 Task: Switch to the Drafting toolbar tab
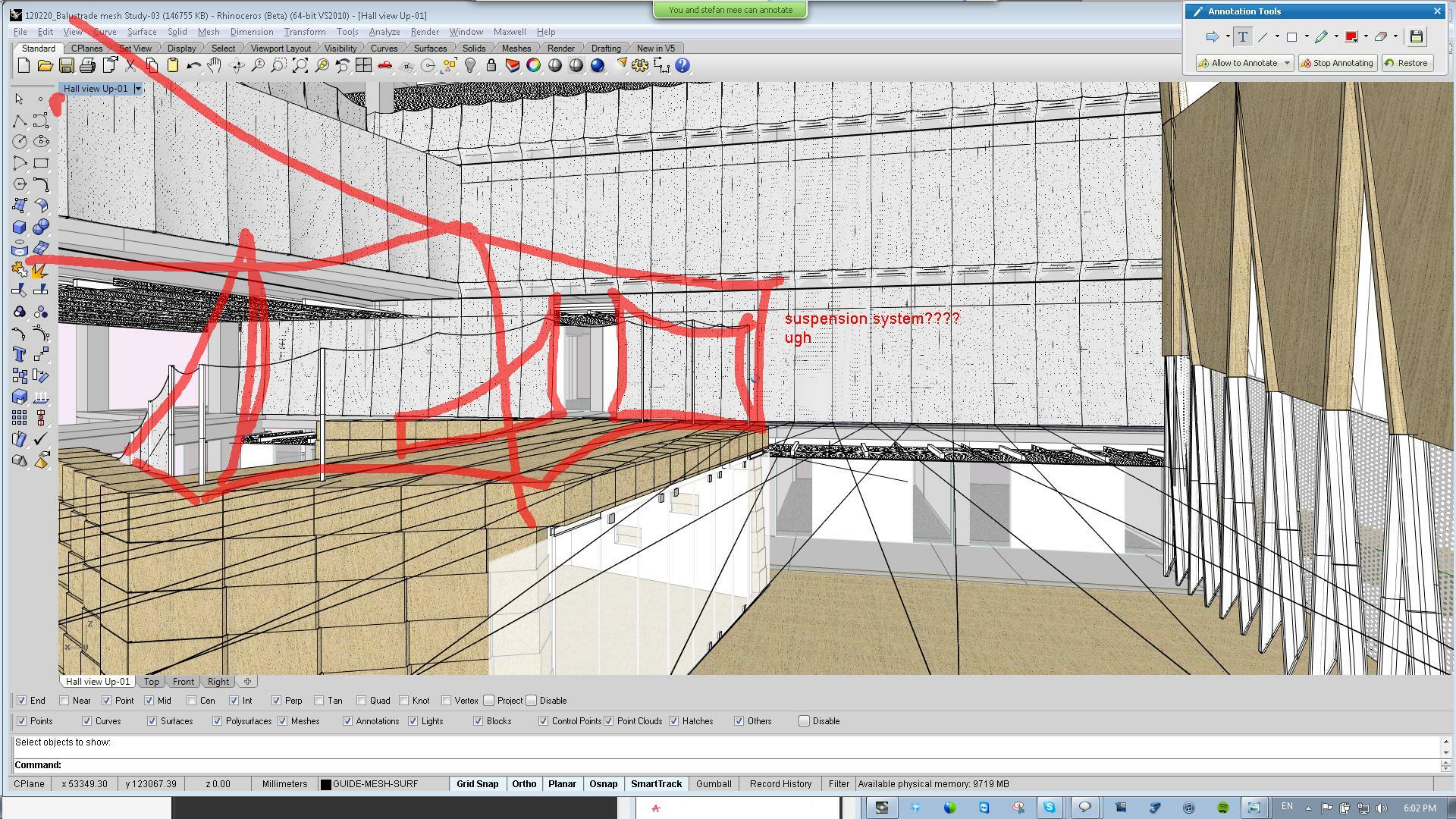tap(606, 49)
